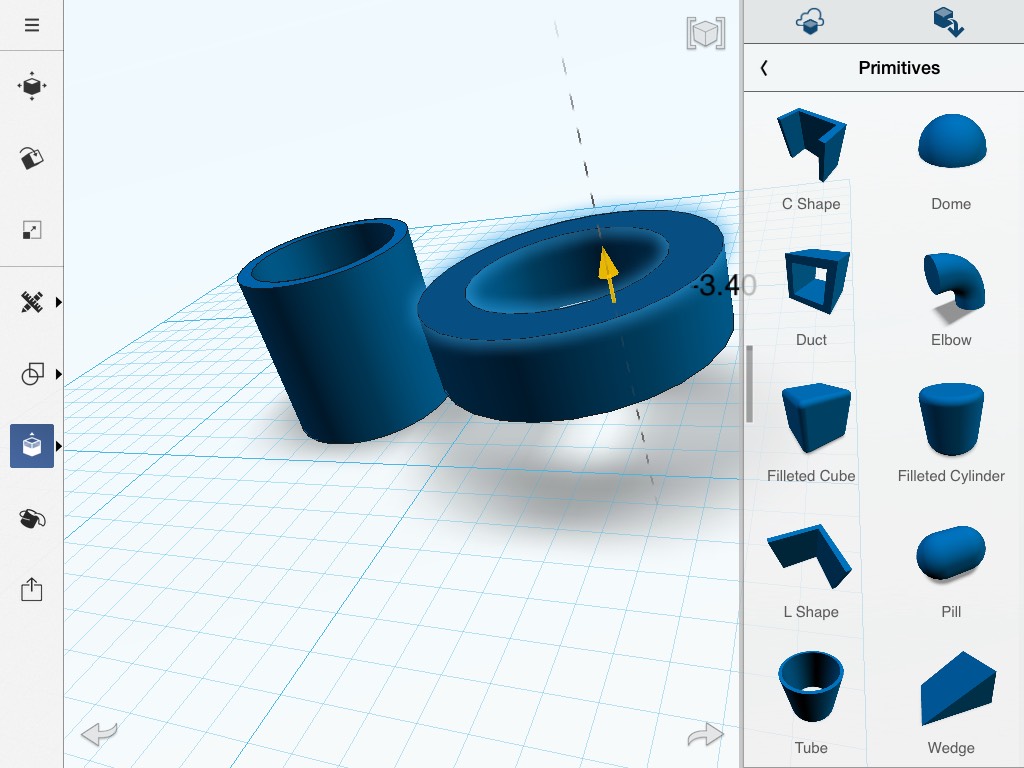Add the Tube primitive
The image size is (1024, 768).
point(810,686)
